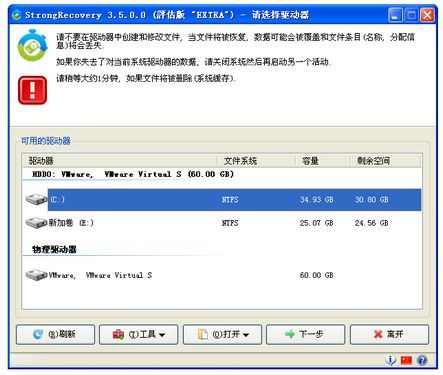
Task: Open the help question mark icon
Action: pyautogui.click(x=422, y=360)
